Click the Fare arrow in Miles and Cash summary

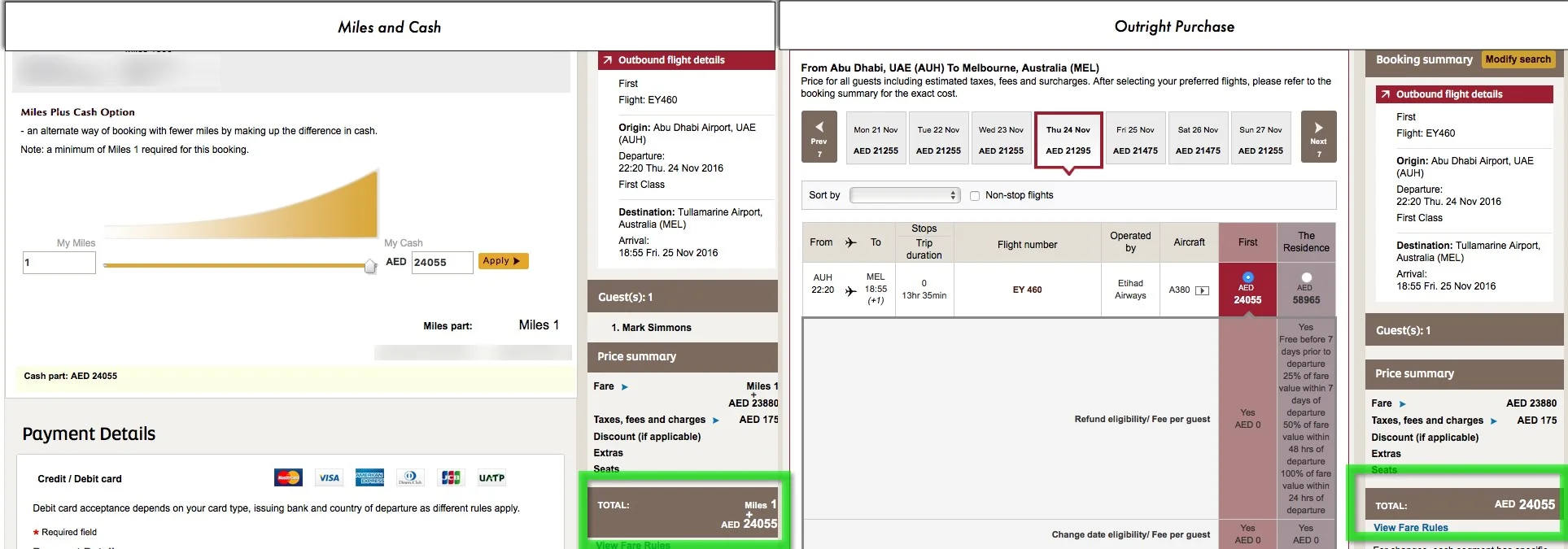[625, 387]
